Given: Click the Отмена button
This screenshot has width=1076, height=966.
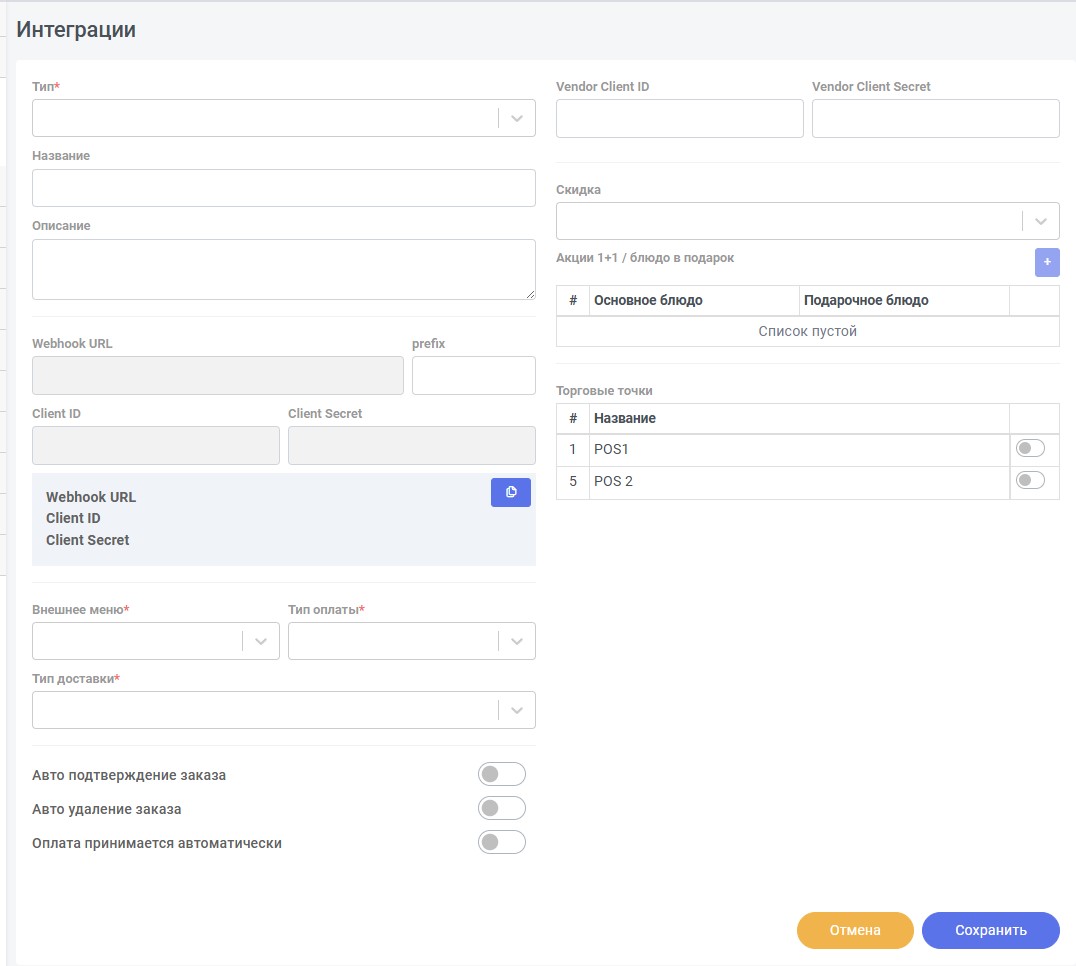Looking at the screenshot, I should click(x=855, y=930).
